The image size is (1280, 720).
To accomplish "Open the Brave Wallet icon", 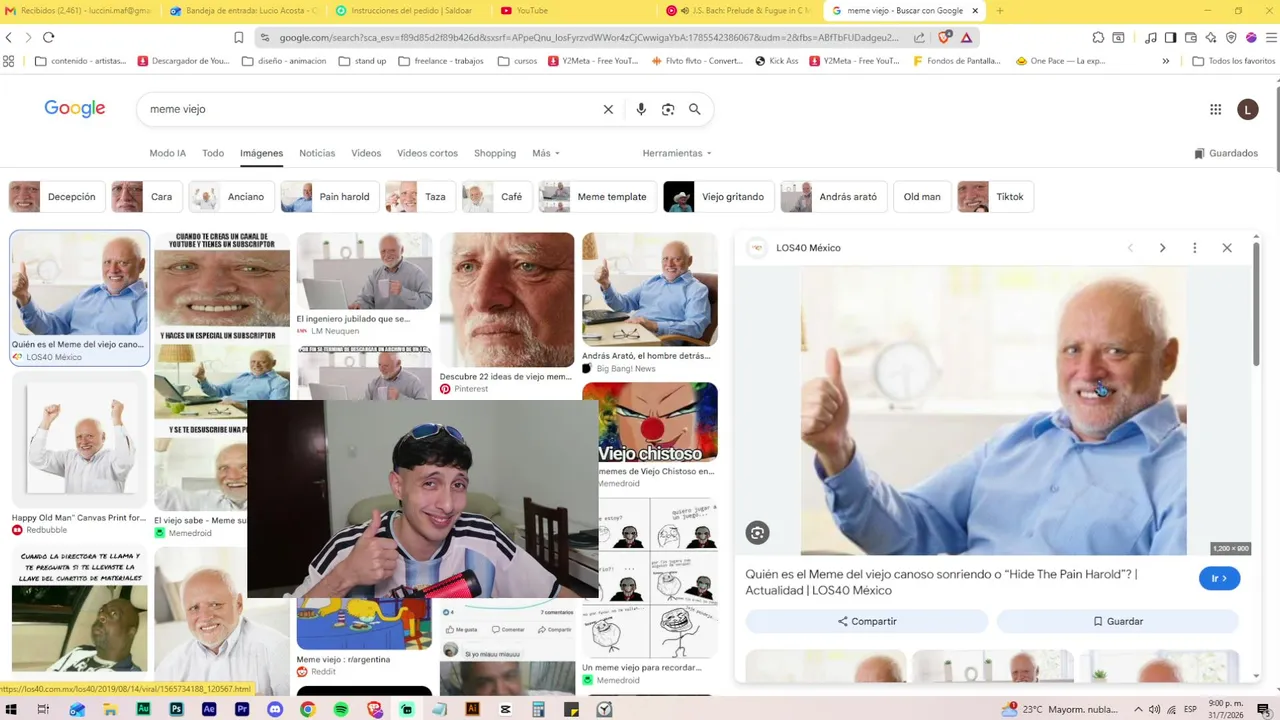I will click(1191, 38).
